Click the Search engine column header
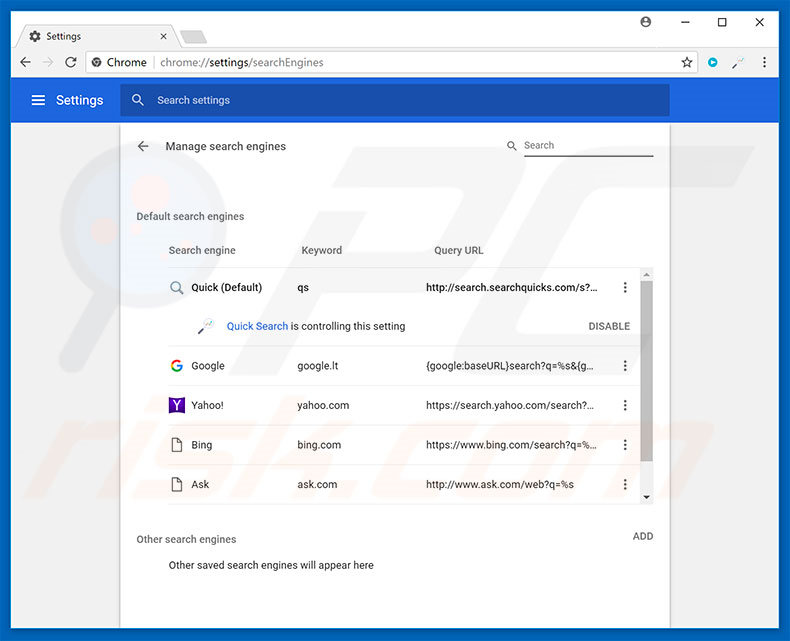Screen dimensions: 790x641 202,250
